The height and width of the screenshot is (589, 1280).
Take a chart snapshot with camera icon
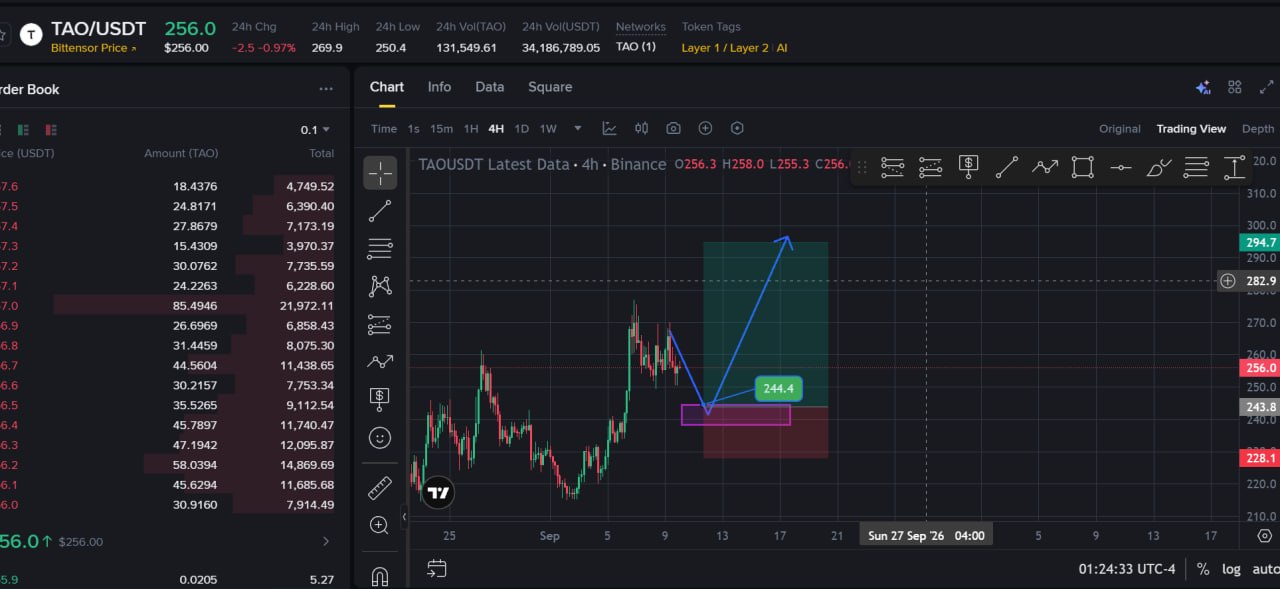coord(674,128)
